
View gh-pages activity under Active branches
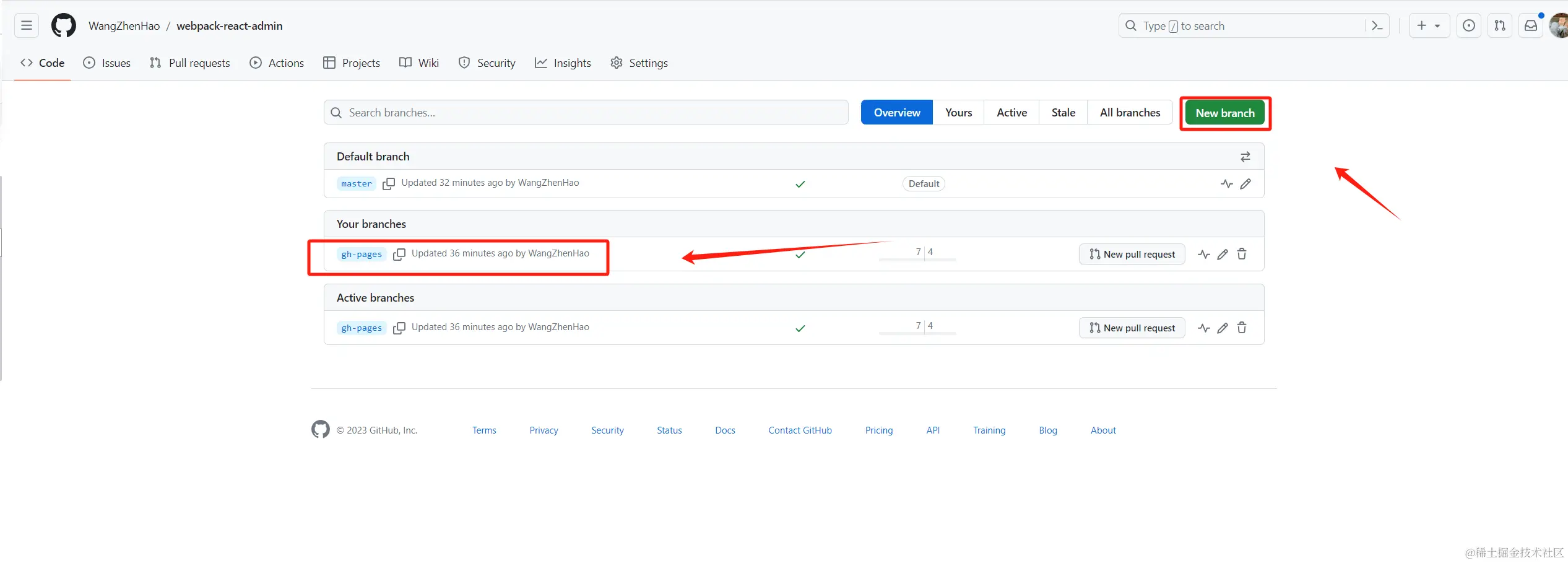(1204, 328)
